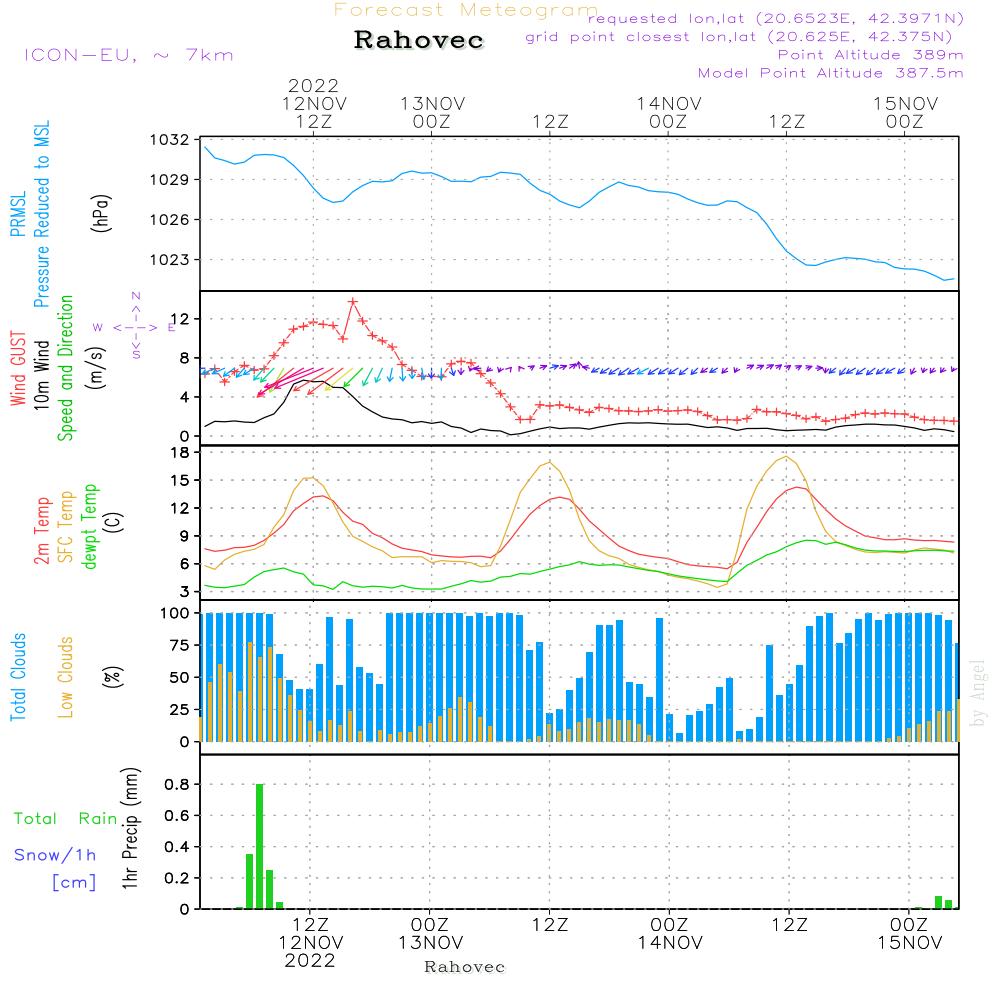Viewport: 1000px width, 1000px height.
Task: Click the 'Wind GUST' red label
Action: (x=18, y=368)
